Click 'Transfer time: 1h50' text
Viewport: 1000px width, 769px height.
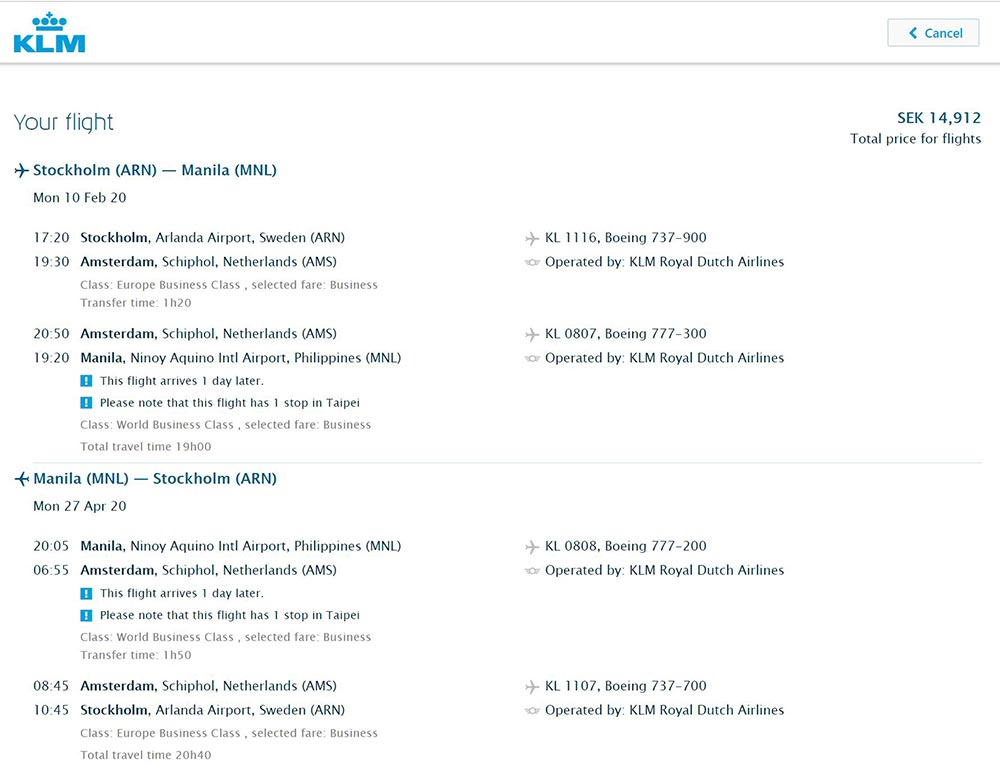click(x=136, y=655)
